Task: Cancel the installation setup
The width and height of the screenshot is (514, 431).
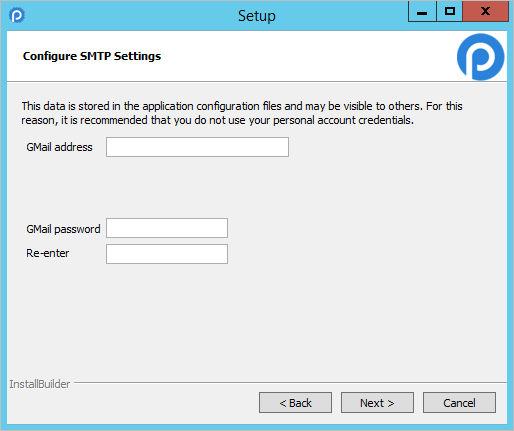Action: click(x=459, y=403)
